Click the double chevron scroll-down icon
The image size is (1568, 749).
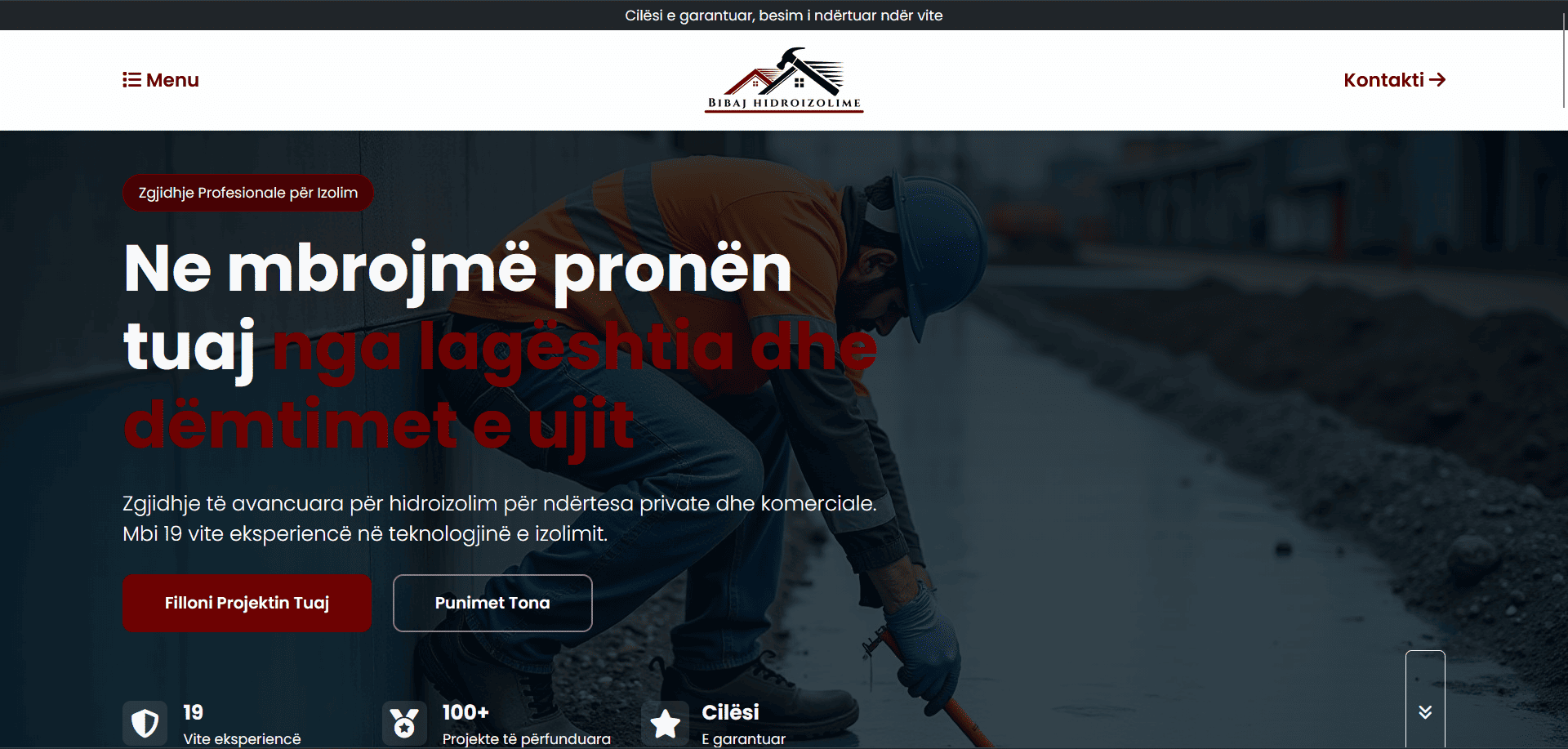(x=1425, y=712)
